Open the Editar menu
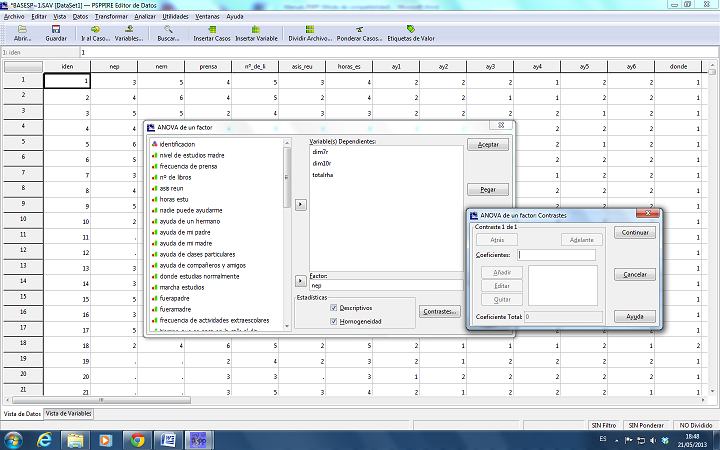720x450 pixels. click(x=39, y=17)
